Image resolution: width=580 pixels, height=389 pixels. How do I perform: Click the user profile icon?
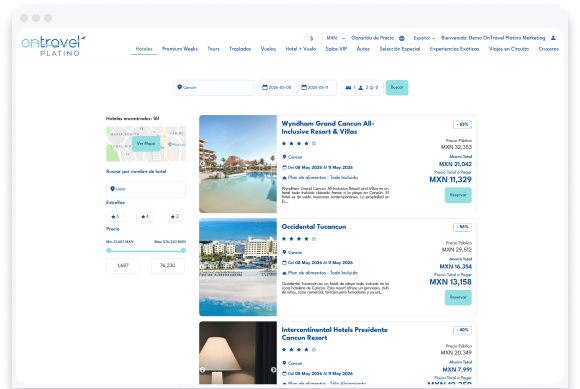[553, 38]
